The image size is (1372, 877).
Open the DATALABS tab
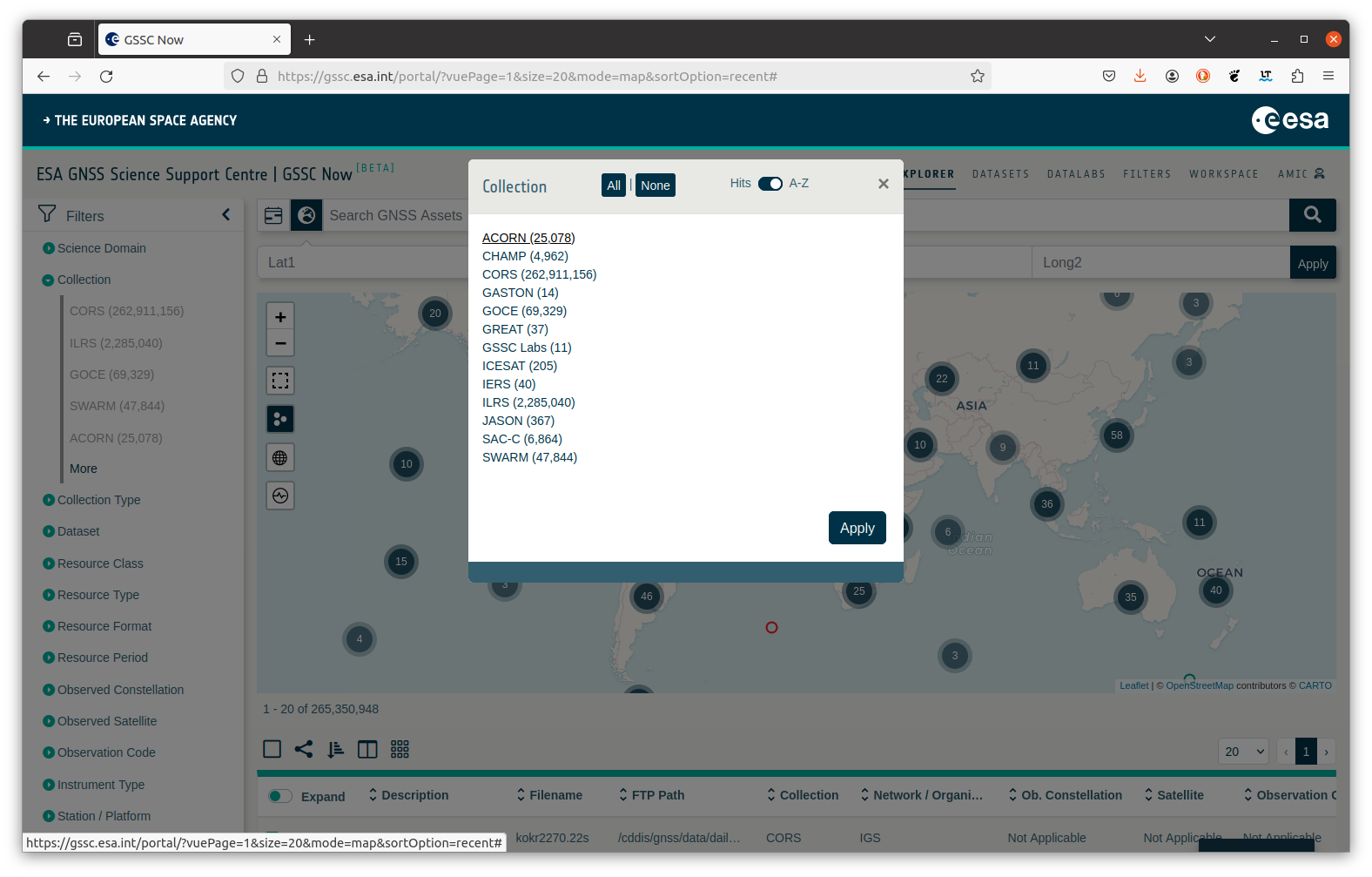click(1076, 174)
